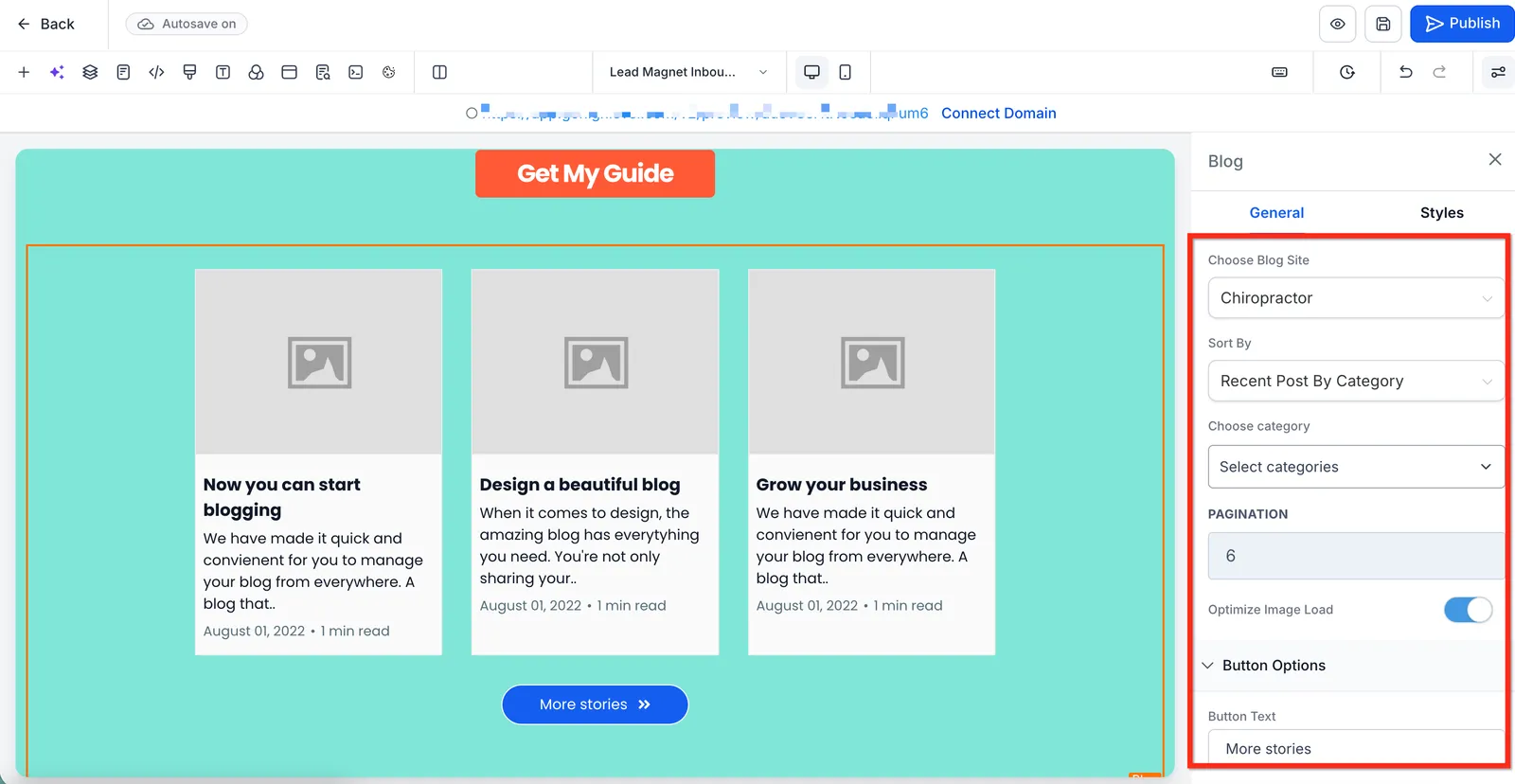Image resolution: width=1515 pixels, height=784 pixels.
Task: Open the SEO page search icon
Action: point(323,72)
